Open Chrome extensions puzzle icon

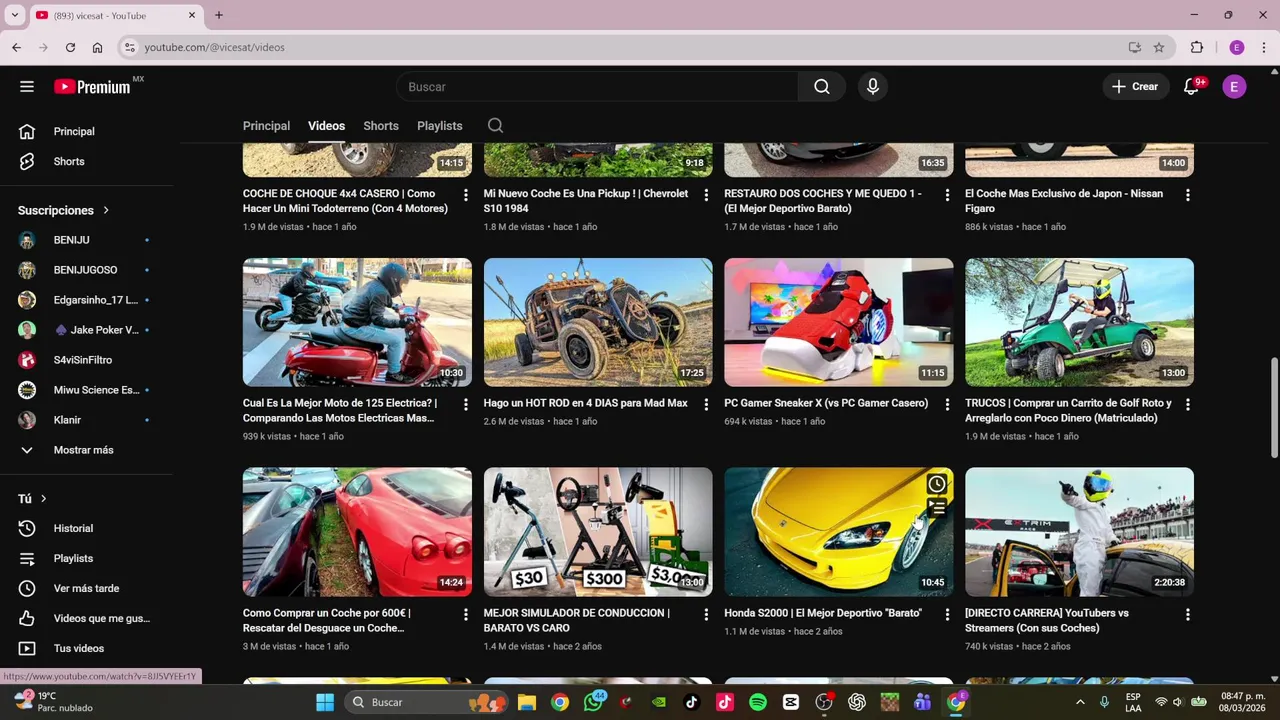tap(1197, 47)
